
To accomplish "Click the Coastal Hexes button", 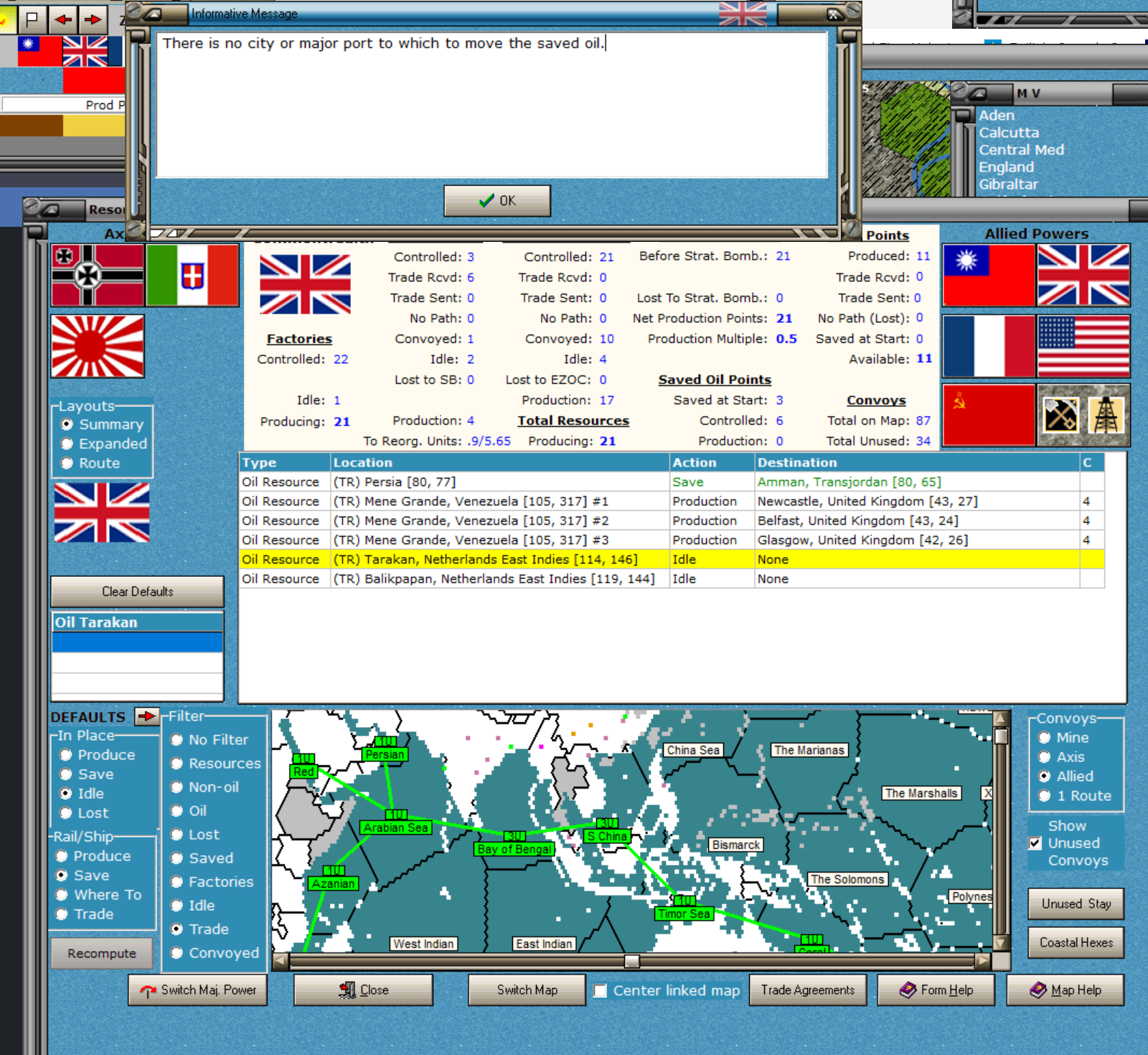I will pyautogui.click(x=1076, y=942).
